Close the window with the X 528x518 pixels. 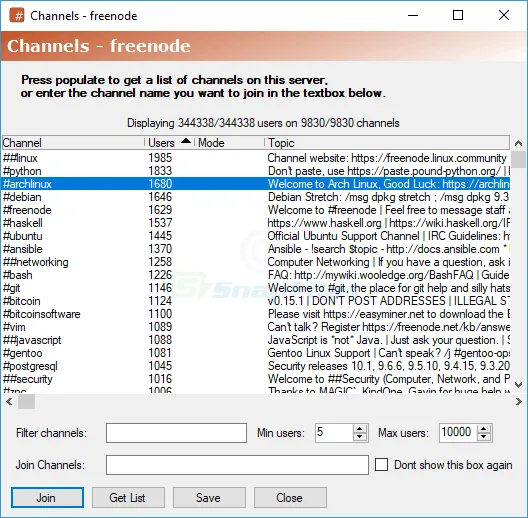(x=504, y=15)
